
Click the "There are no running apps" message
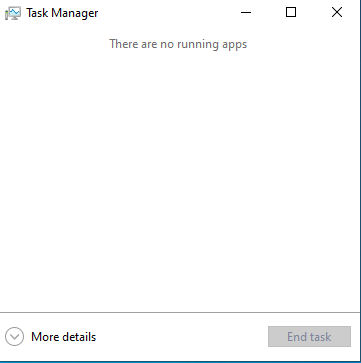[x=178, y=44]
